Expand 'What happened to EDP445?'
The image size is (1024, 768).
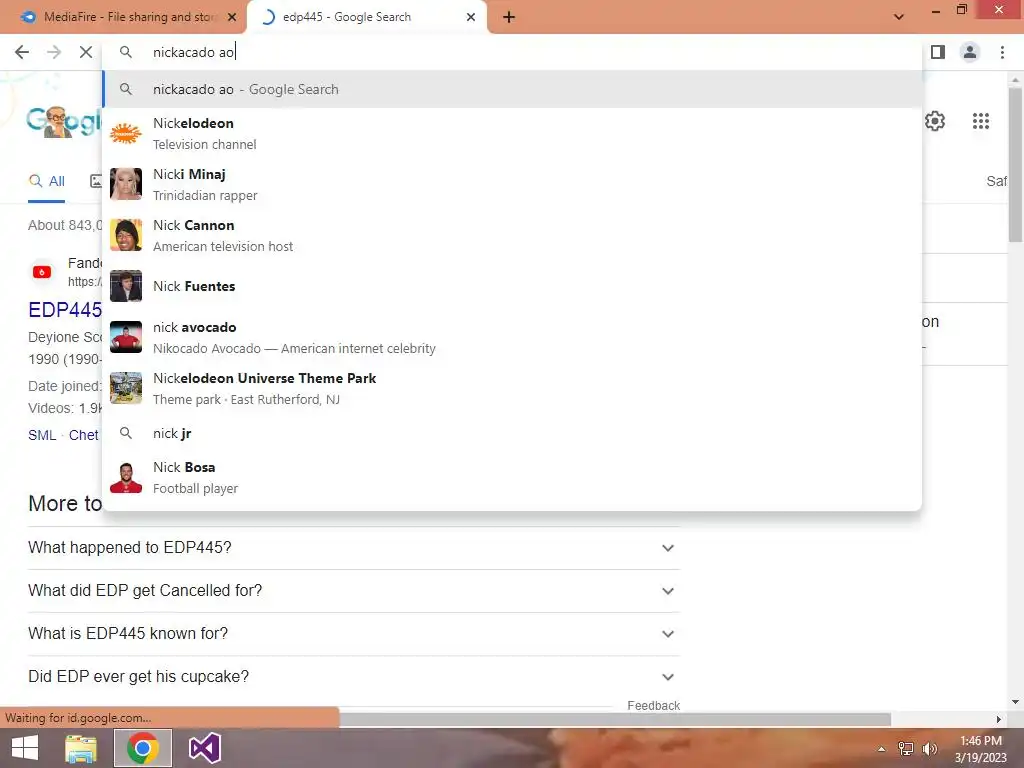pos(353,548)
